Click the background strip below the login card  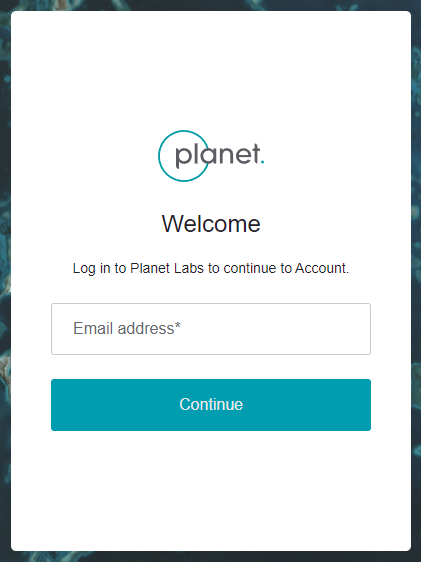[x=211, y=557]
